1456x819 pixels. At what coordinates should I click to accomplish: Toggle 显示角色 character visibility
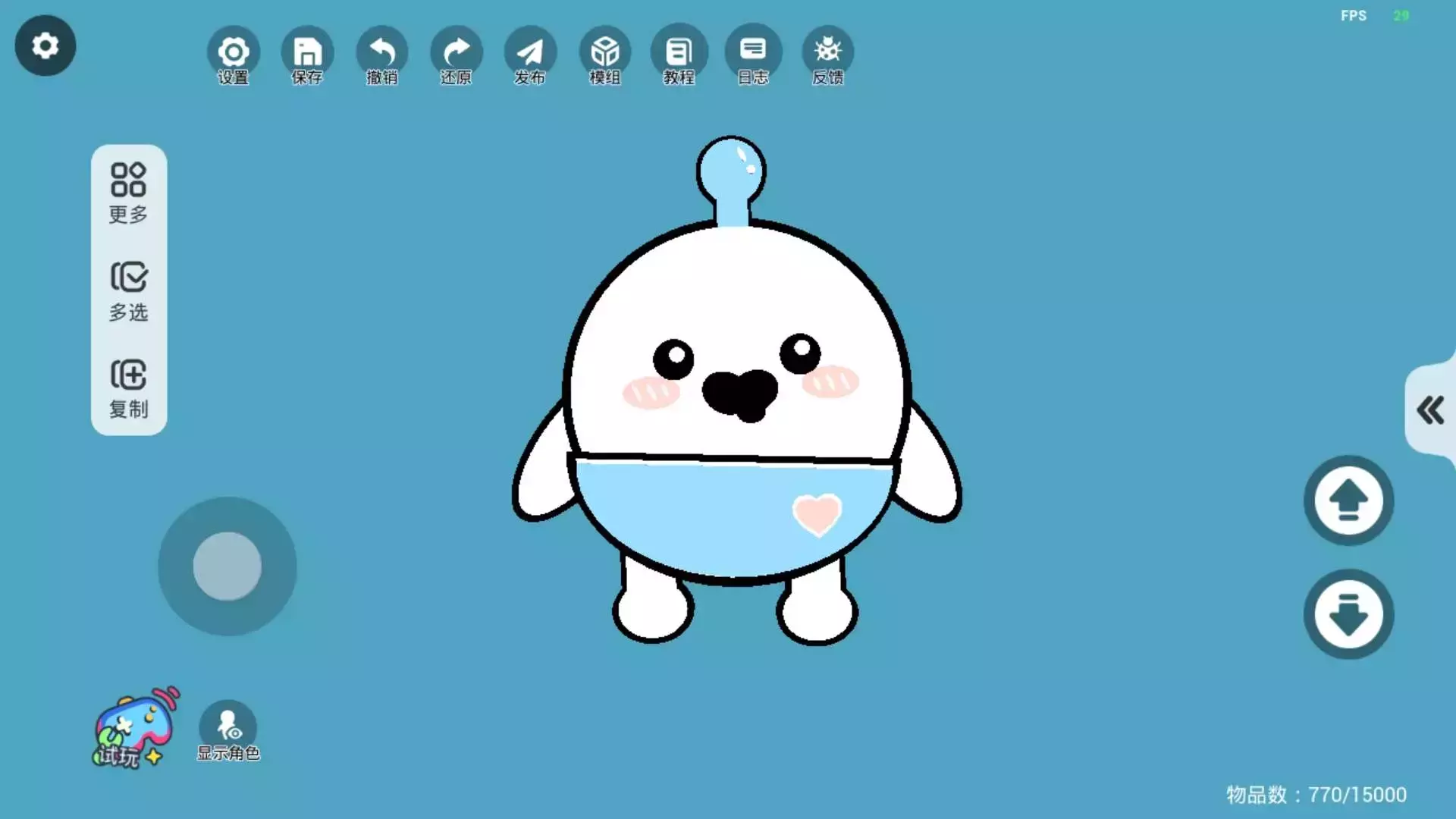point(227,730)
